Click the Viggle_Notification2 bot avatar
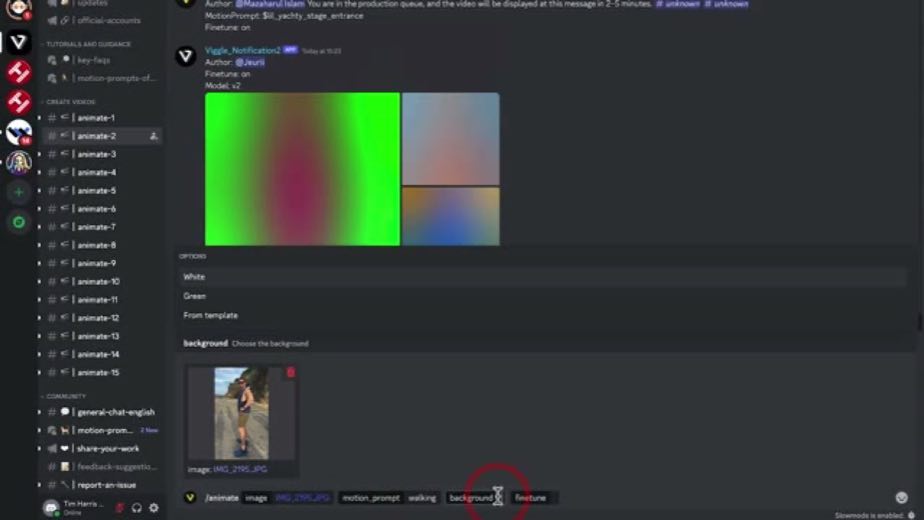 (x=186, y=57)
